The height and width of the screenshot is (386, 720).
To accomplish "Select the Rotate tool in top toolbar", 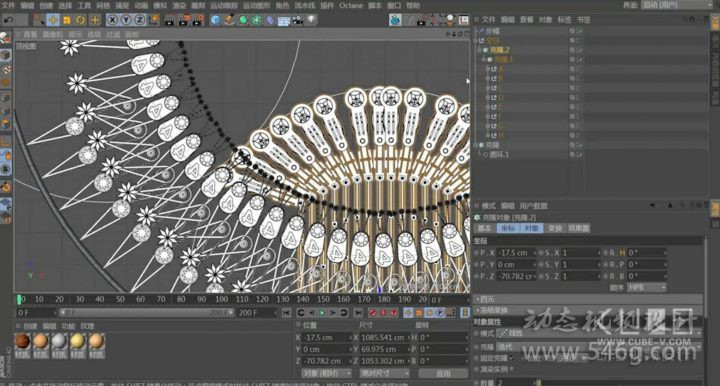I will (81, 20).
